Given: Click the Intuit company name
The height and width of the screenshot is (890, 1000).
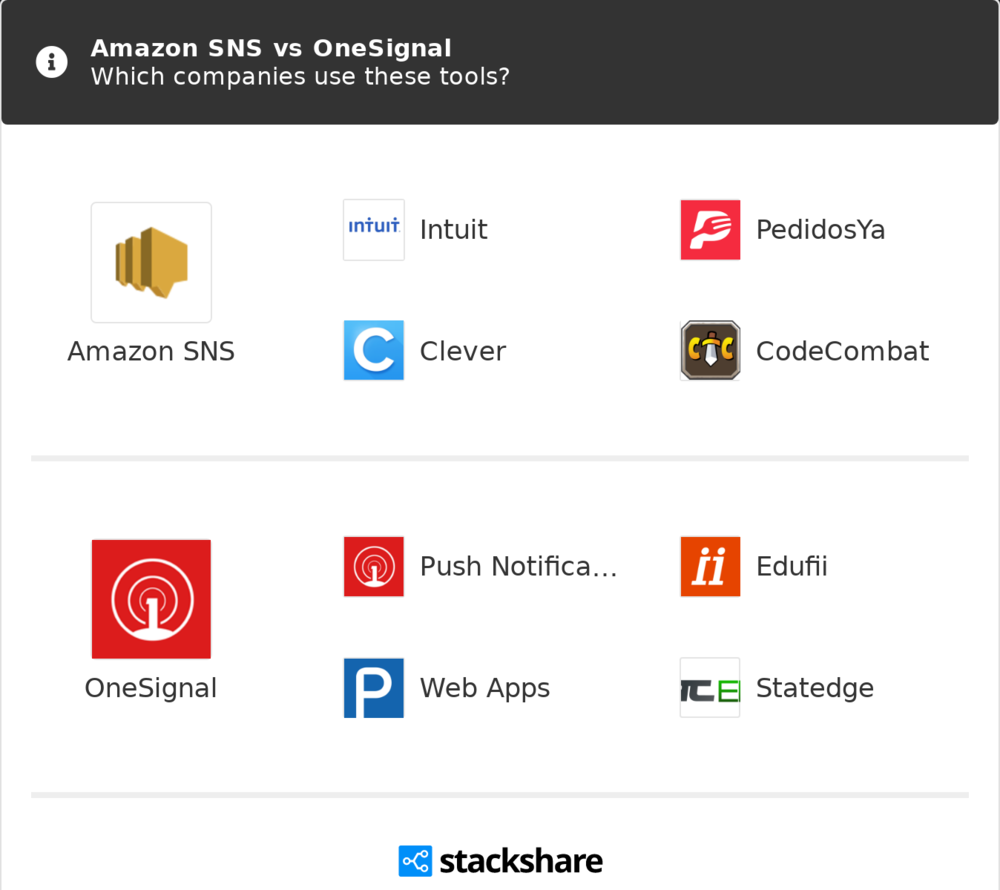Looking at the screenshot, I should (453, 230).
